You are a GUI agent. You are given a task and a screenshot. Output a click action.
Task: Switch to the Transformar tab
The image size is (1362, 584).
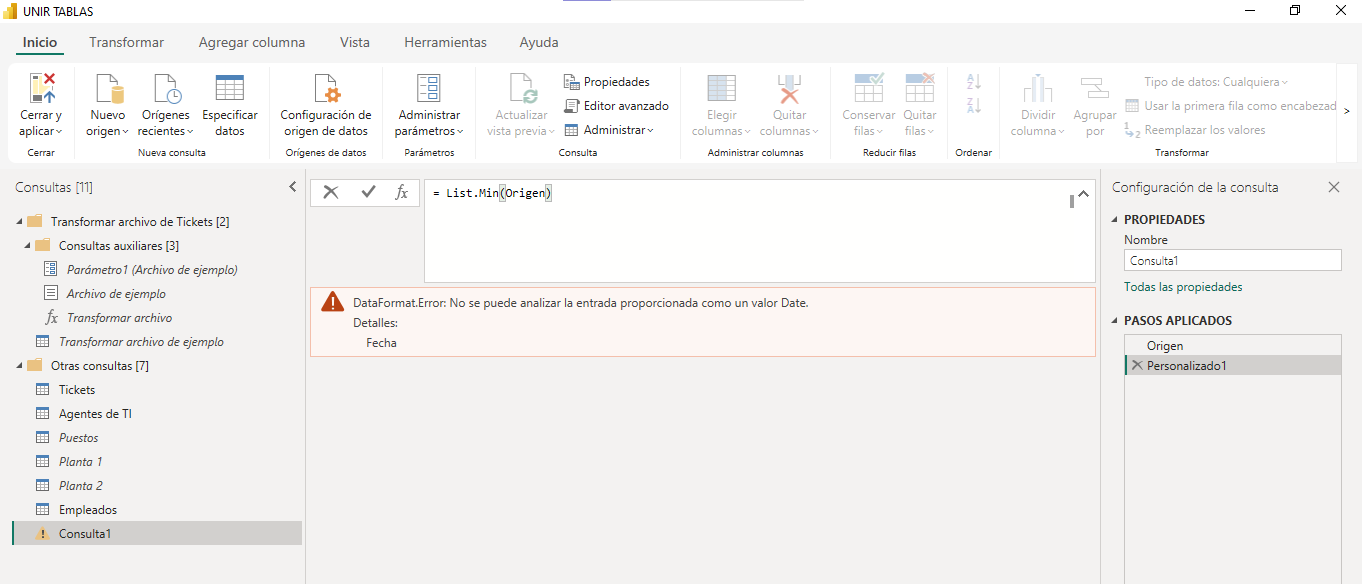pos(126,43)
